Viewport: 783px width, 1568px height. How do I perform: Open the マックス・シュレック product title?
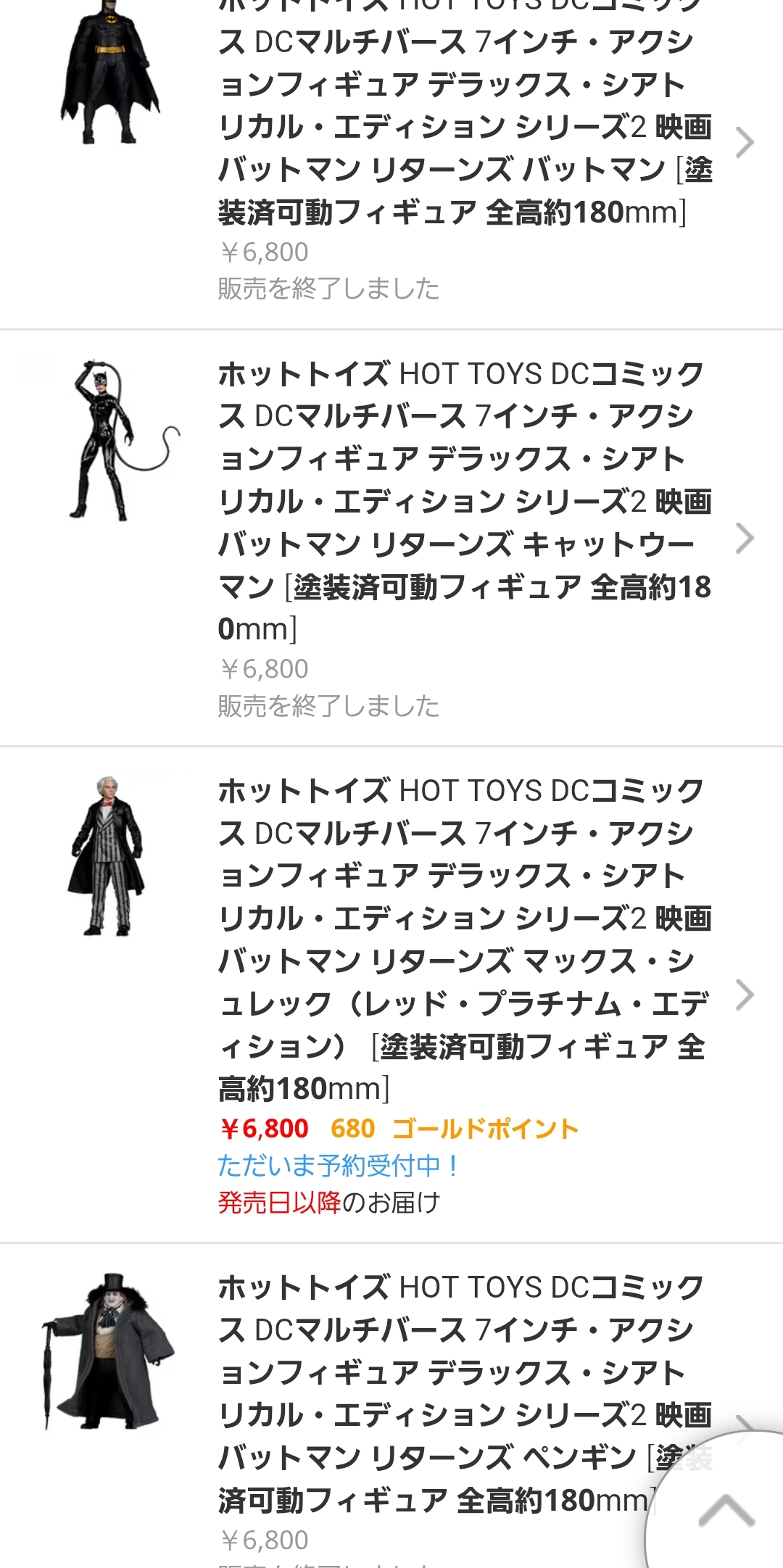point(465,939)
